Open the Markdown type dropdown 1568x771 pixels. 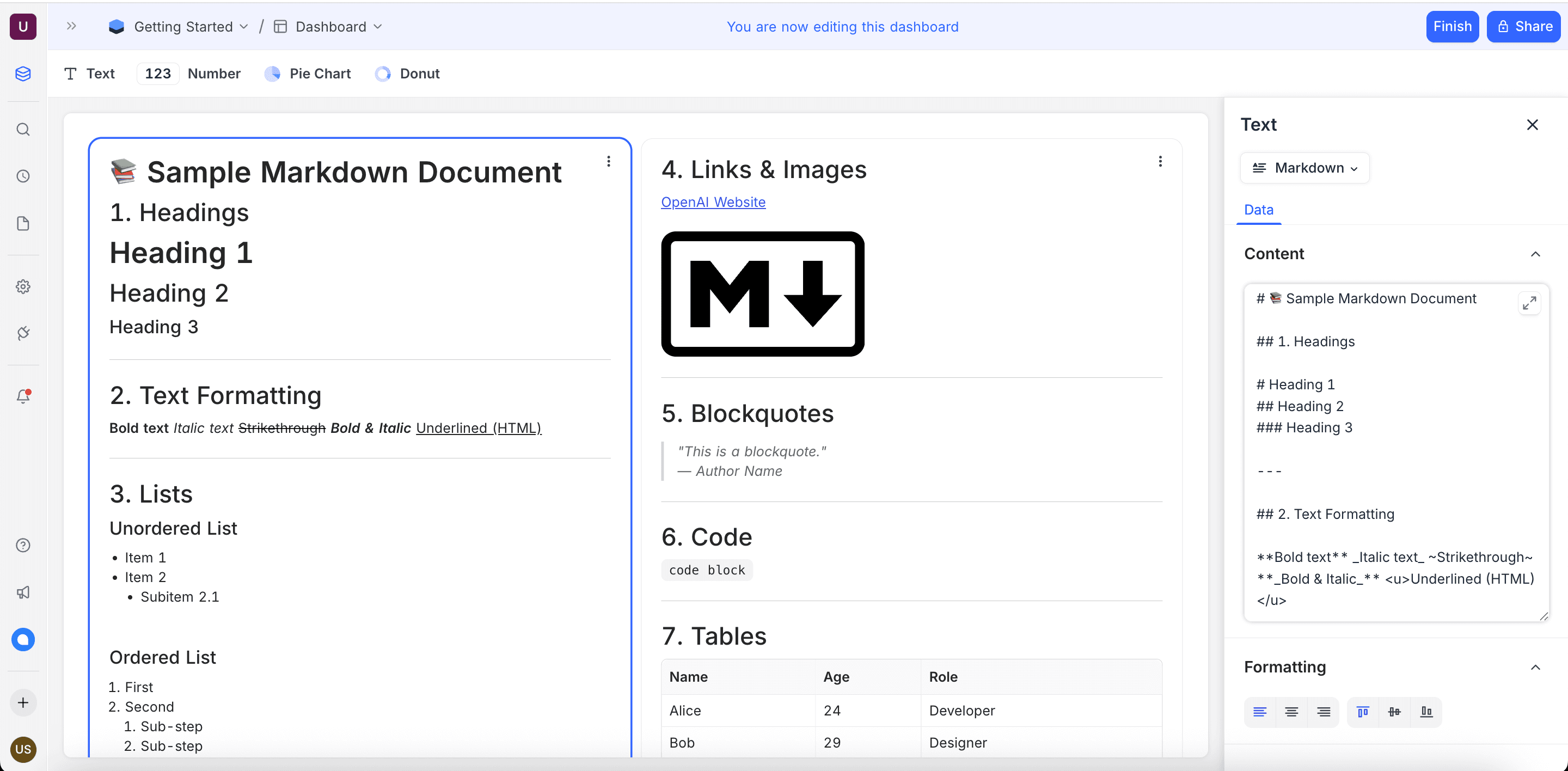click(1304, 168)
